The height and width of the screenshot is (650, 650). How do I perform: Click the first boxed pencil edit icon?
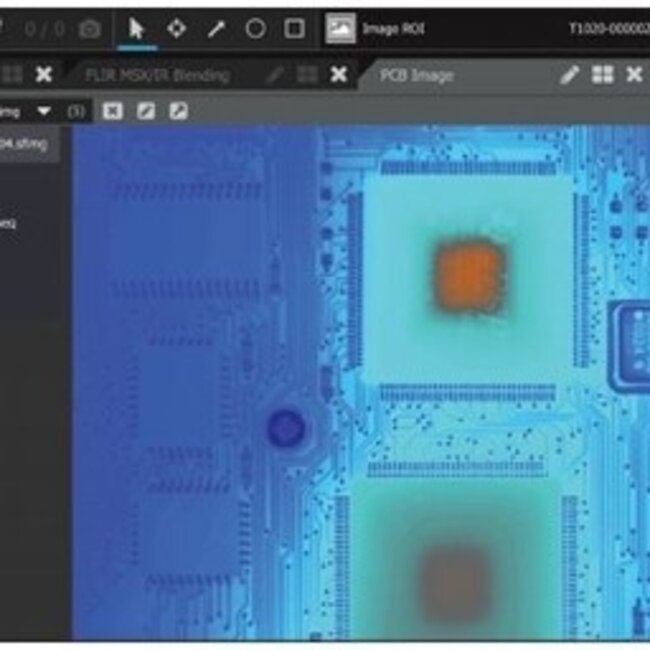146,111
